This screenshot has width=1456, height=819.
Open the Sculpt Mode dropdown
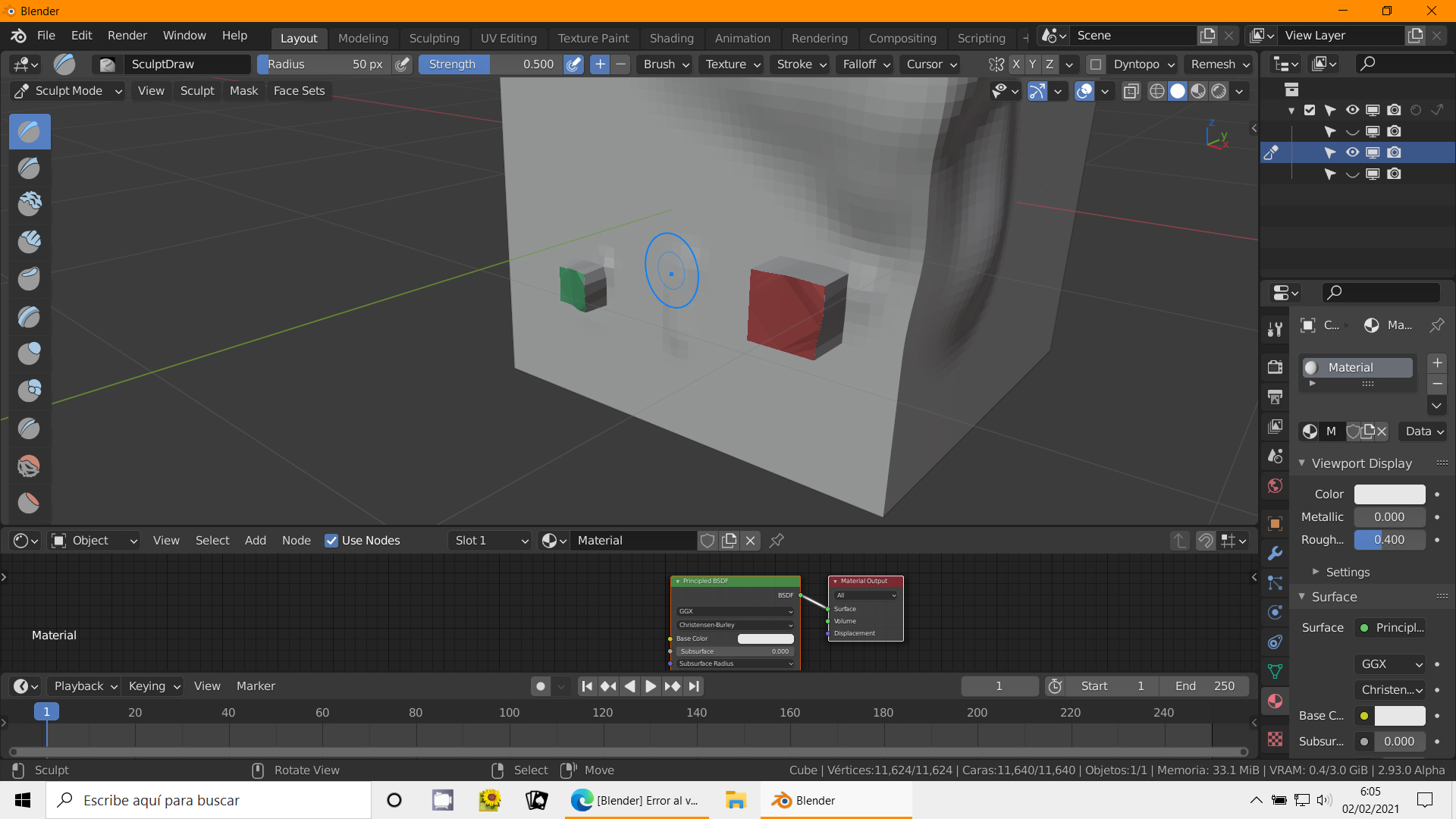(68, 91)
